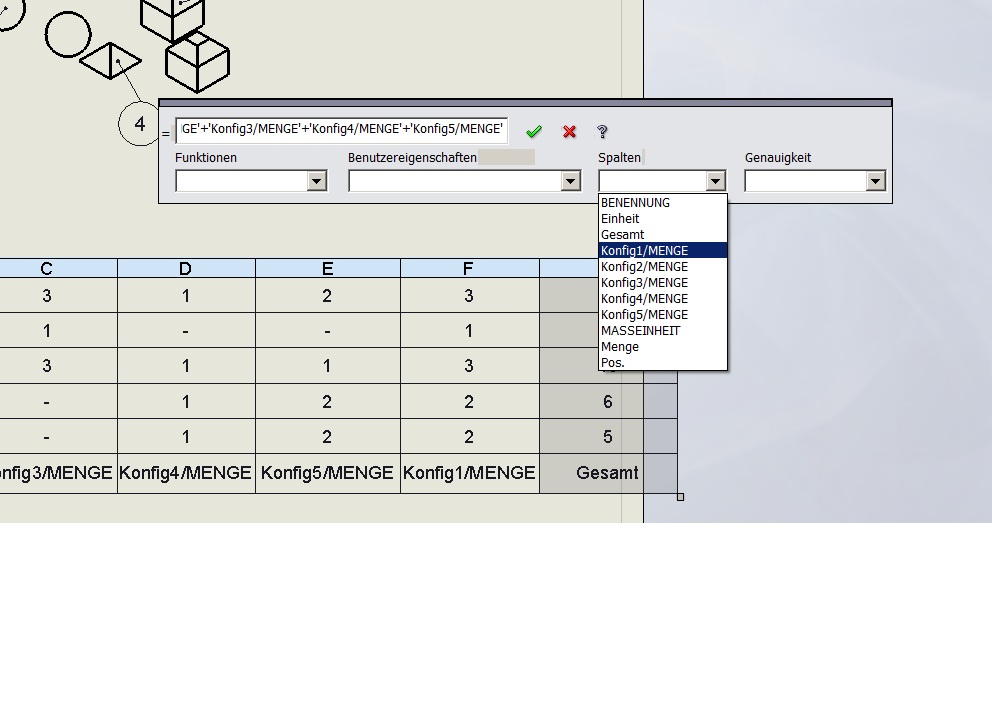The height and width of the screenshot is (720, 992).
Task: Select Konfig2/MENGE in the Spalten list
Action: (662, 266)
